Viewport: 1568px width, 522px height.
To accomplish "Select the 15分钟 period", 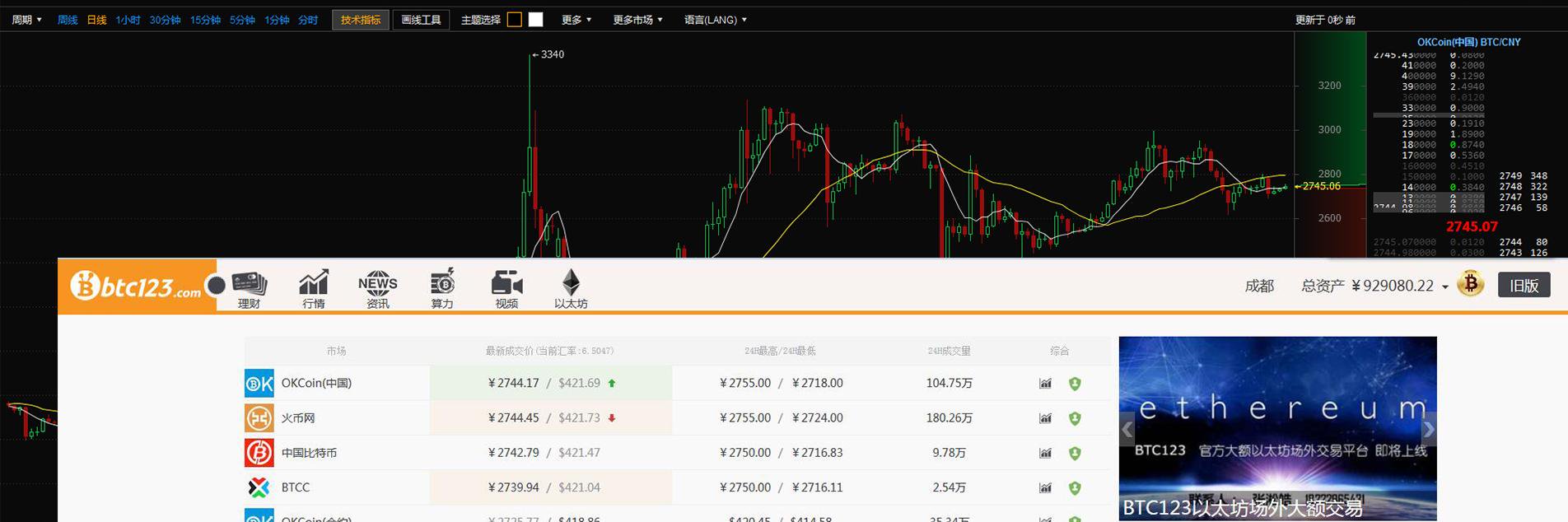I will 205,20.
